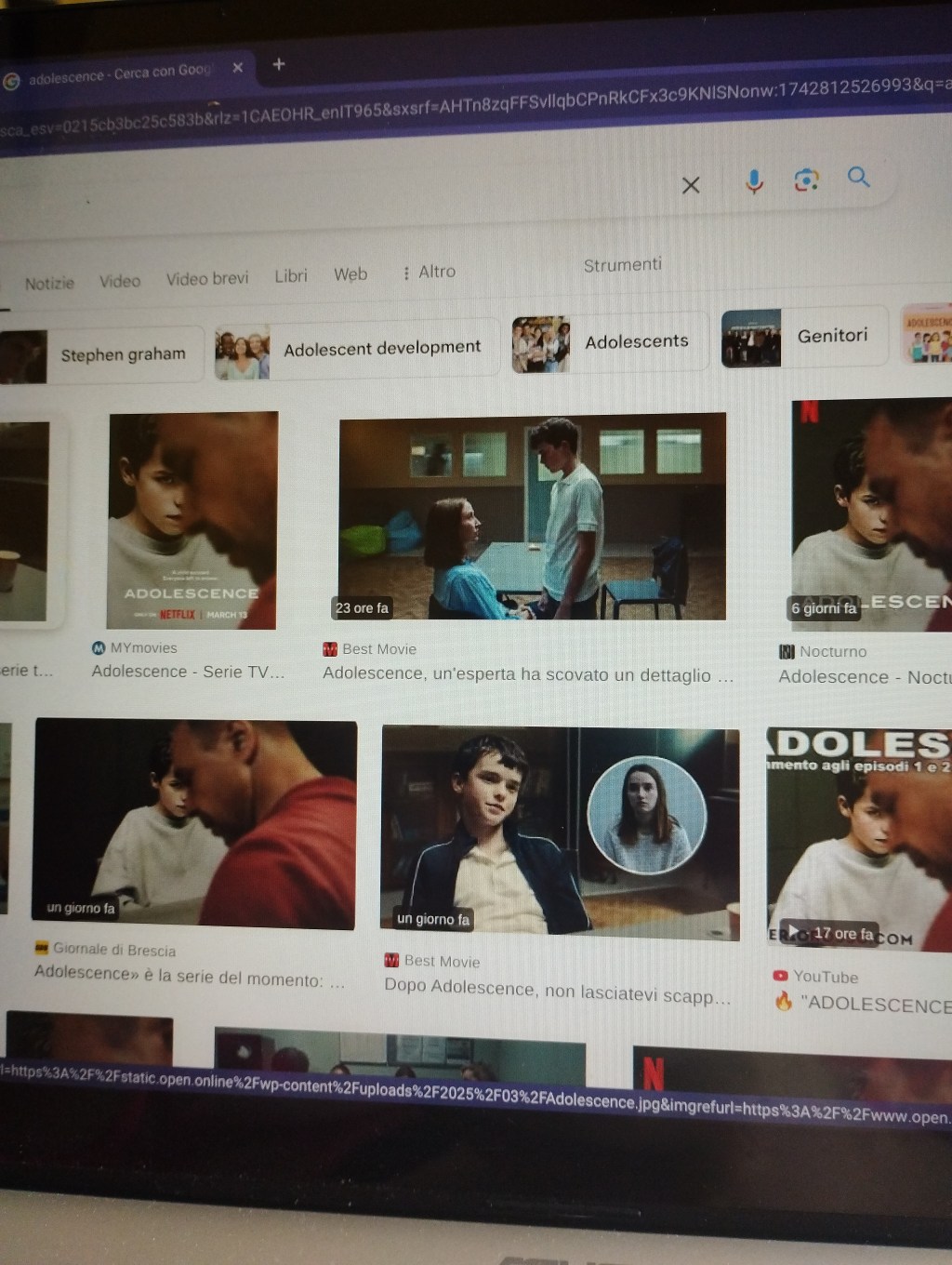The image size is (952, 1265).
Task: Switch to the Notizie search tab
Action: point(51,284)
